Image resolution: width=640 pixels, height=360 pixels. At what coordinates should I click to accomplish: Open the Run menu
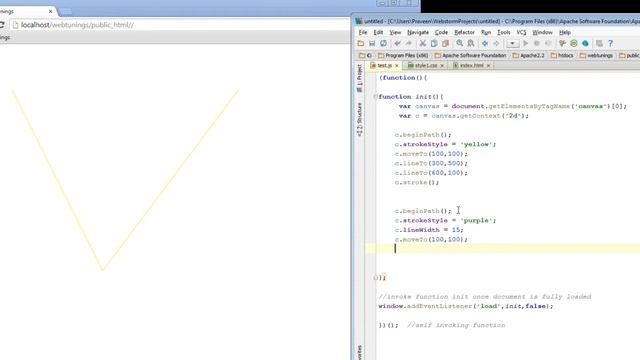(486, 32)
